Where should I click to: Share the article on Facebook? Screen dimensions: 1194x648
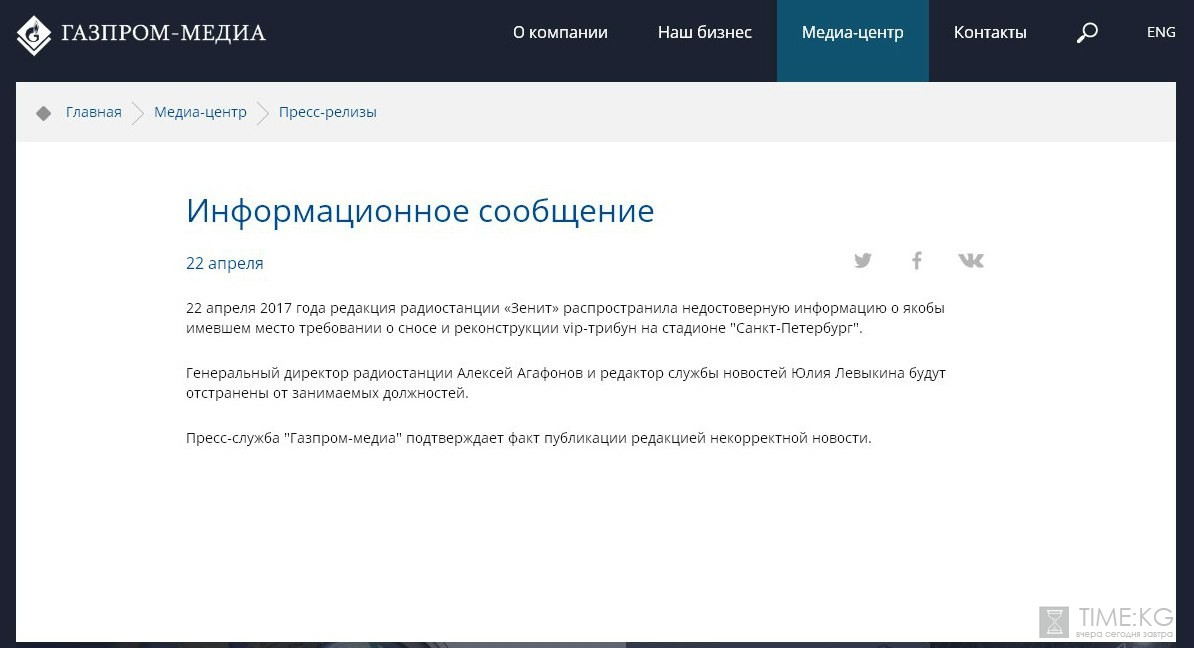[917, 260]
